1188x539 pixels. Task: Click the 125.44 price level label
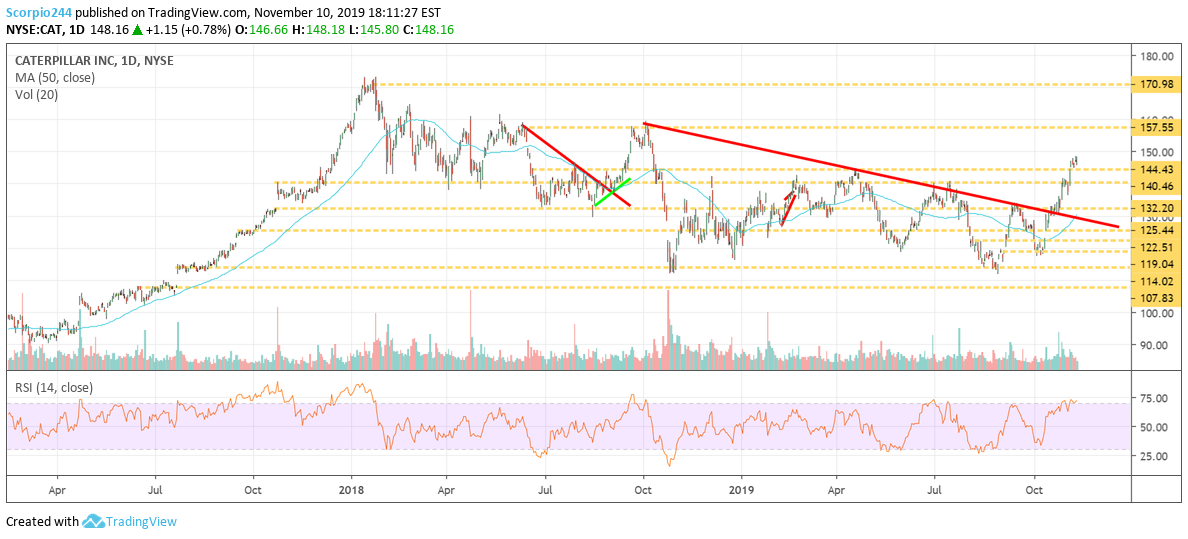[x=1155, y=230]
